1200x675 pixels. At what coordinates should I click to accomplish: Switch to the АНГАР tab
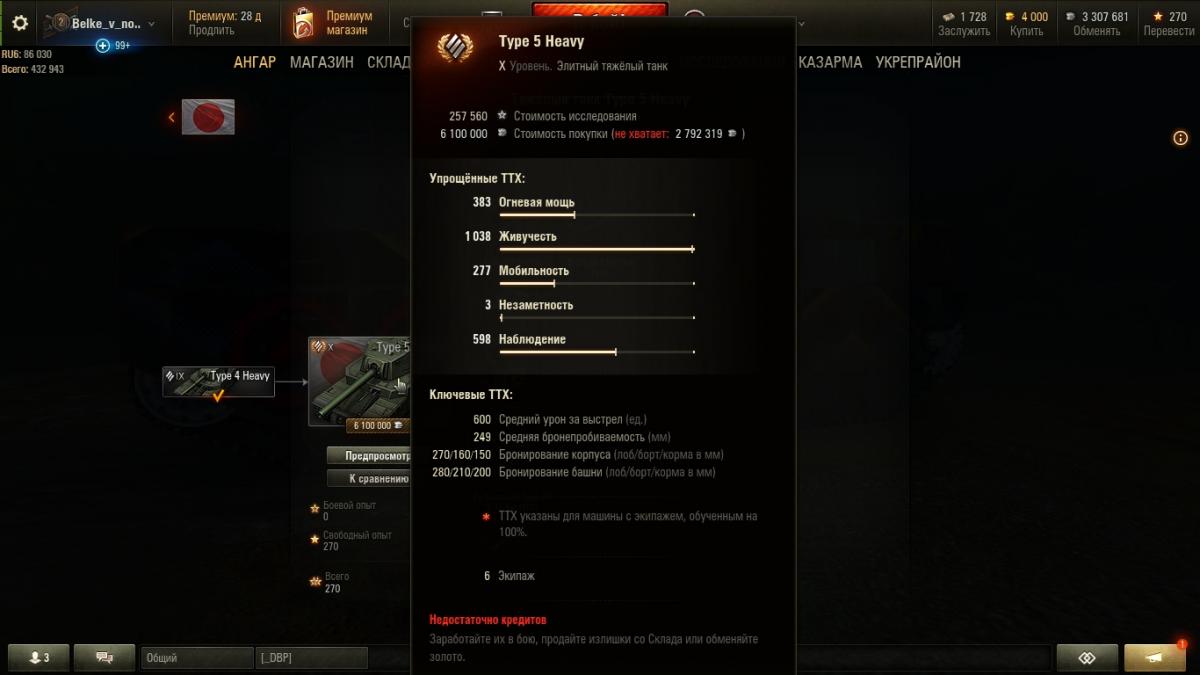[x=255, y=62]
